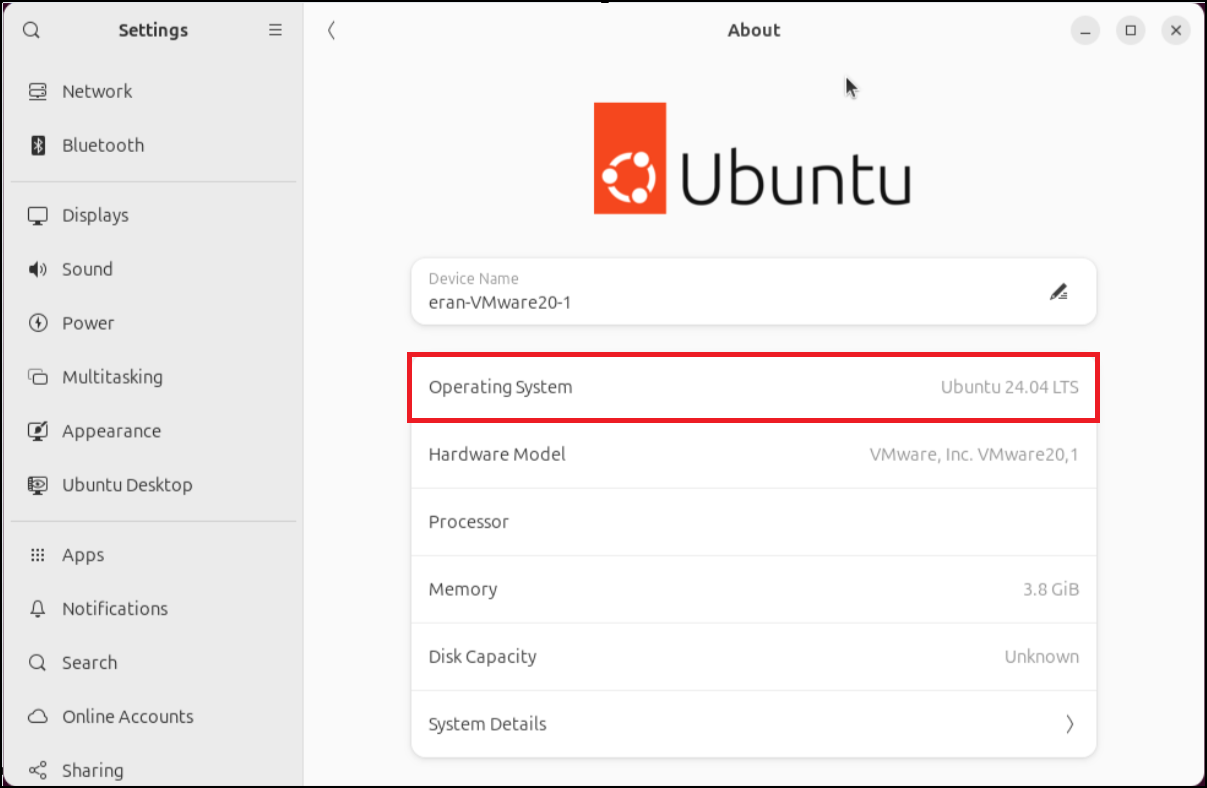This screenshot has height=788, width=1207.
Task: Click the Power icon in sidebar
Action: 38,323
